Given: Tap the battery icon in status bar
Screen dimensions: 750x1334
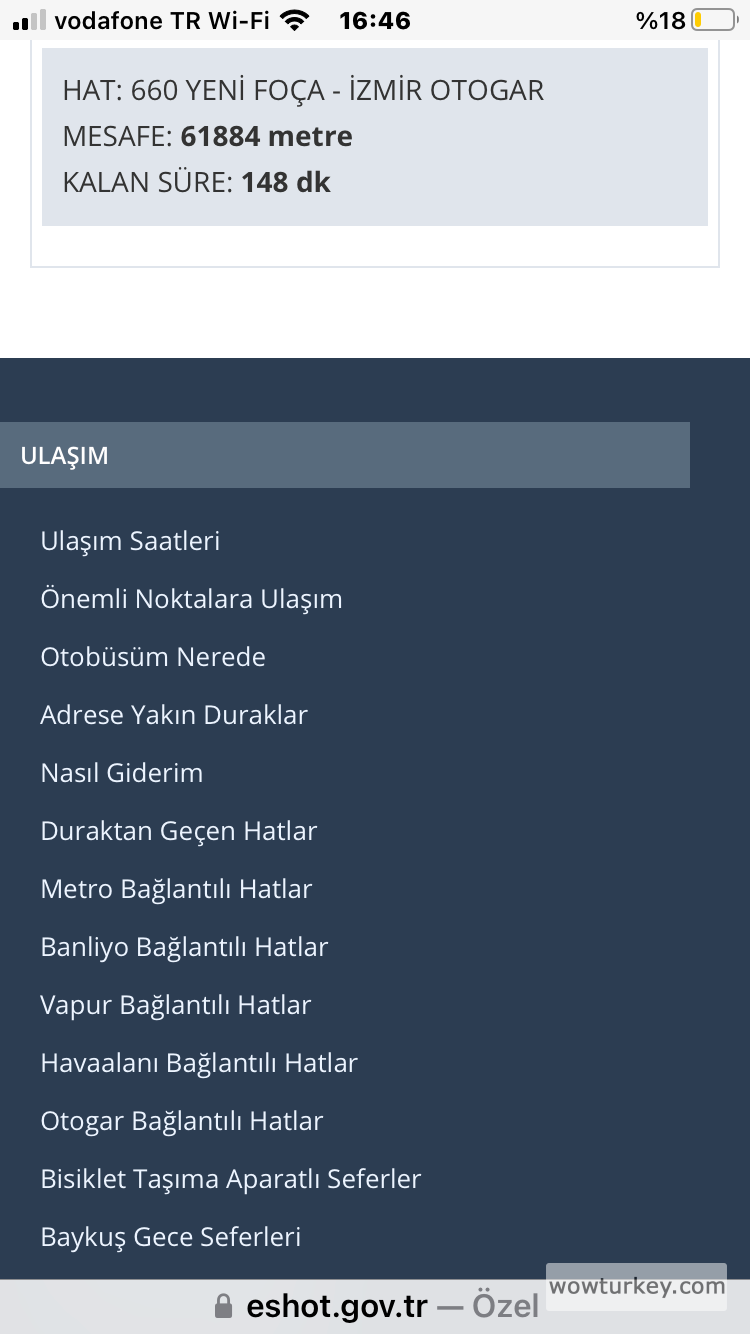Looking at the screenshot, I should 713,20.
